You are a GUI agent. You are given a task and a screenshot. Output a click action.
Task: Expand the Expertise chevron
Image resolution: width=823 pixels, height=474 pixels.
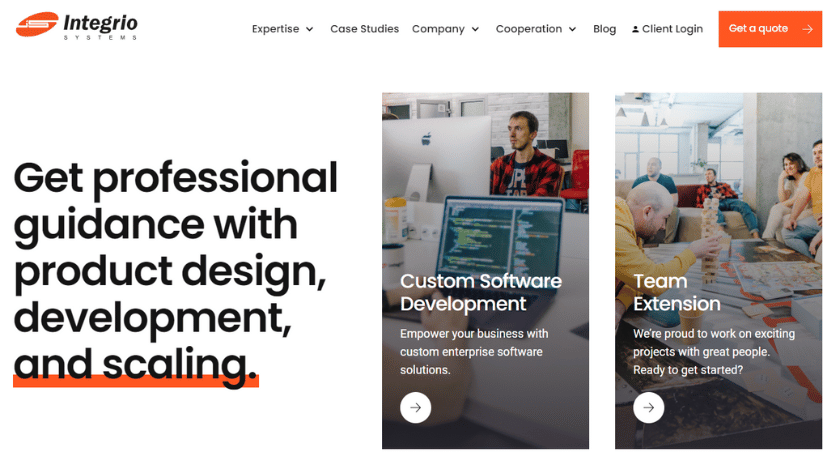[x=310, y=29]
